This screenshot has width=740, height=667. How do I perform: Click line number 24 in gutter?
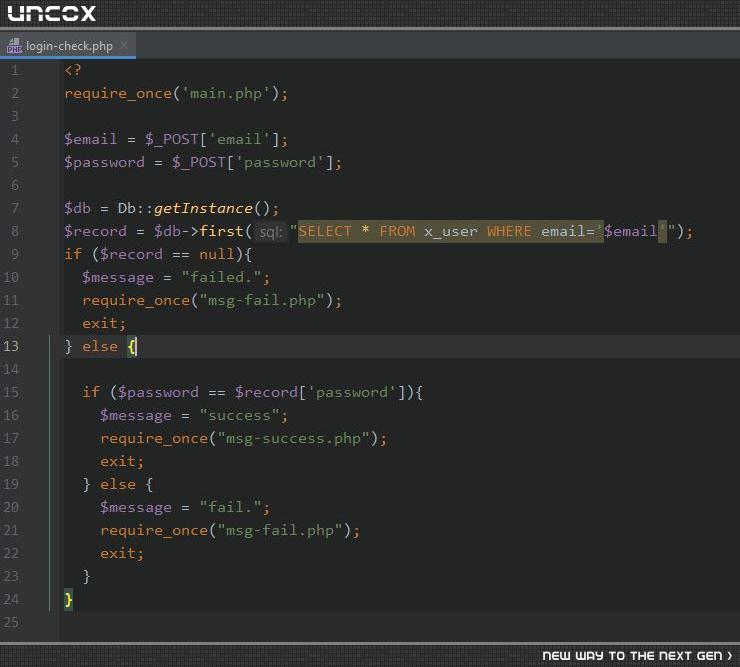pos(10,599)
